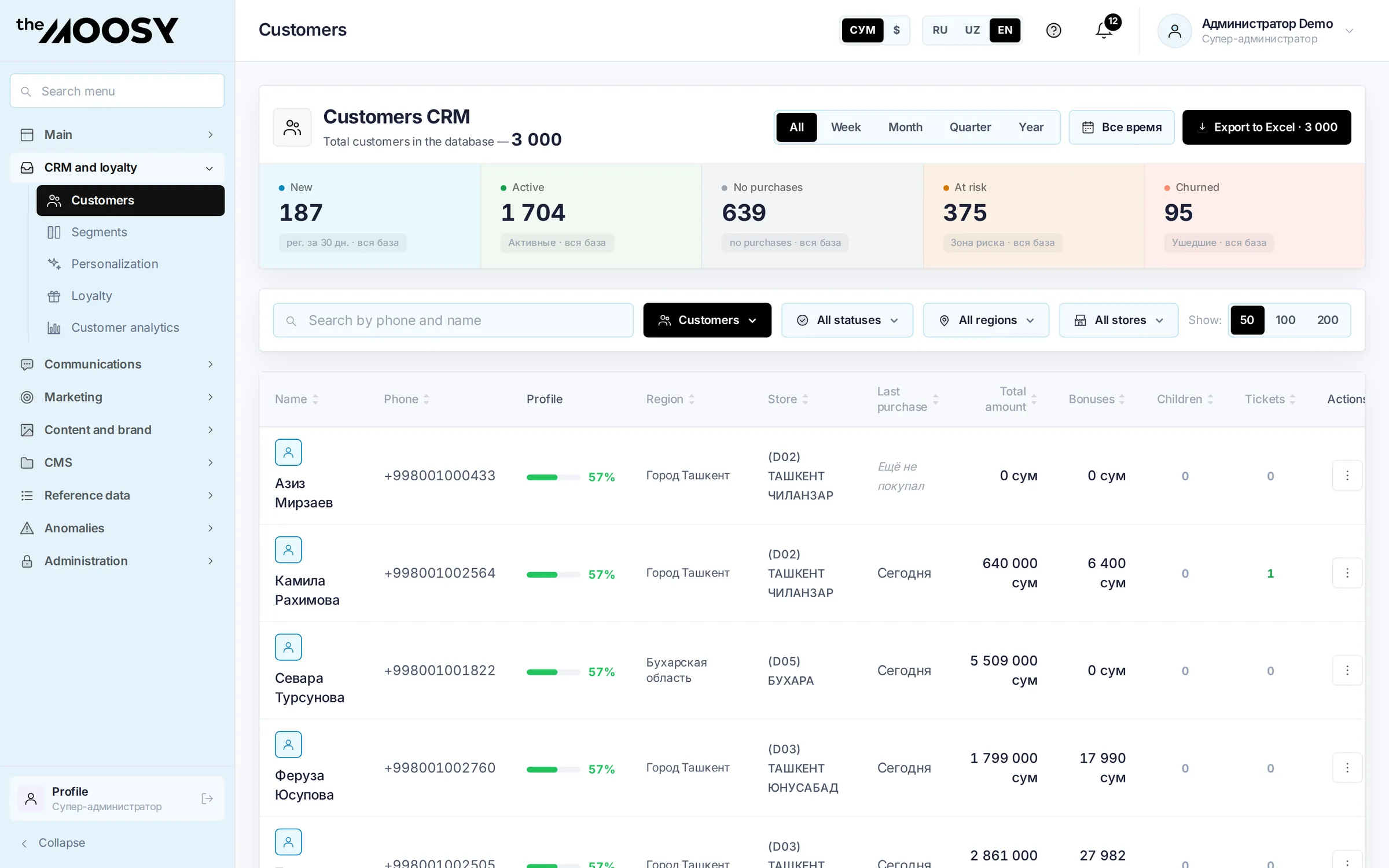Screen dimensions: 1389x868
Task: Switch language to UZ
Action: coord(972,30)
